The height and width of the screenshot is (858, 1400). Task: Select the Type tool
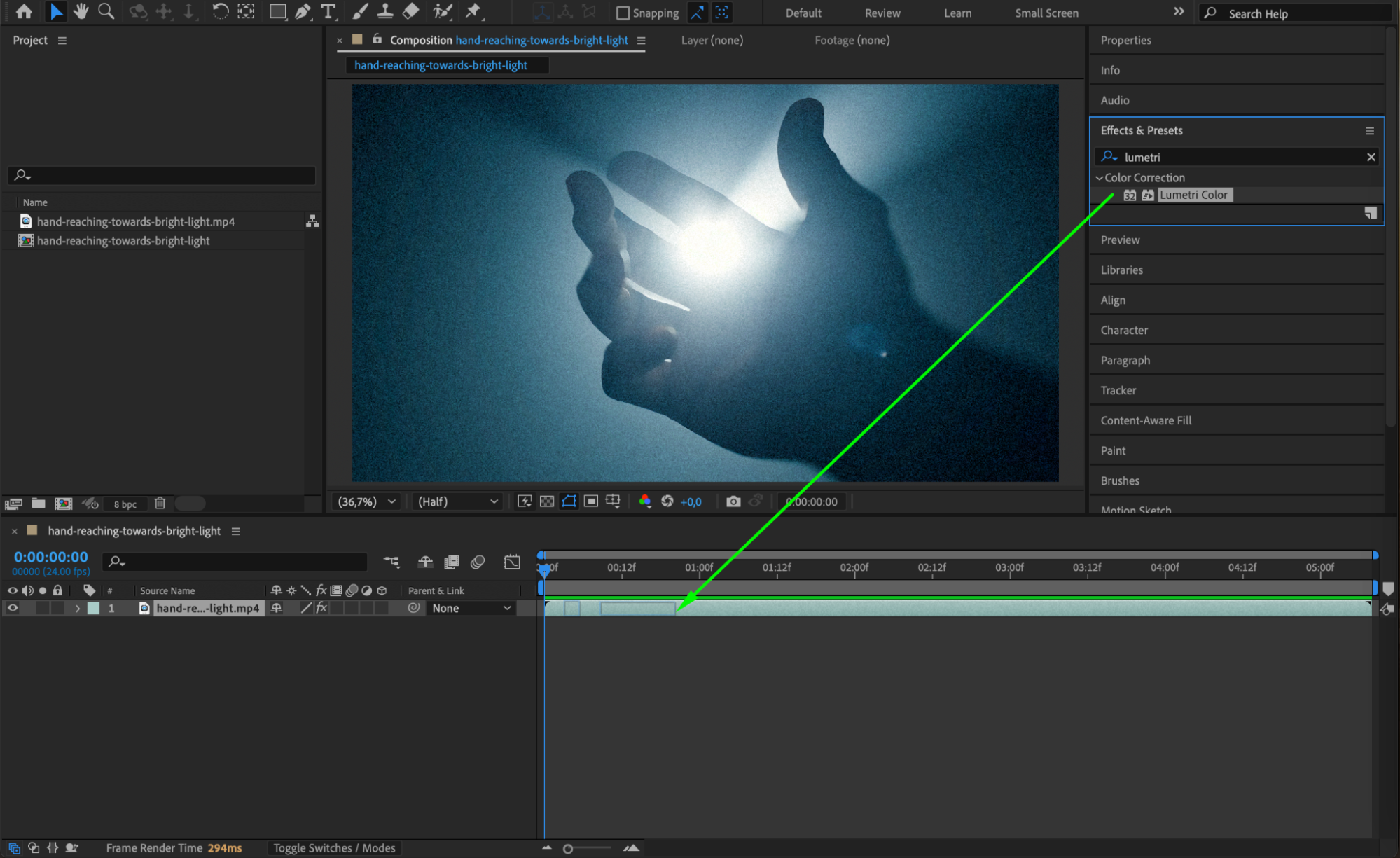click(x=328, y=11)
